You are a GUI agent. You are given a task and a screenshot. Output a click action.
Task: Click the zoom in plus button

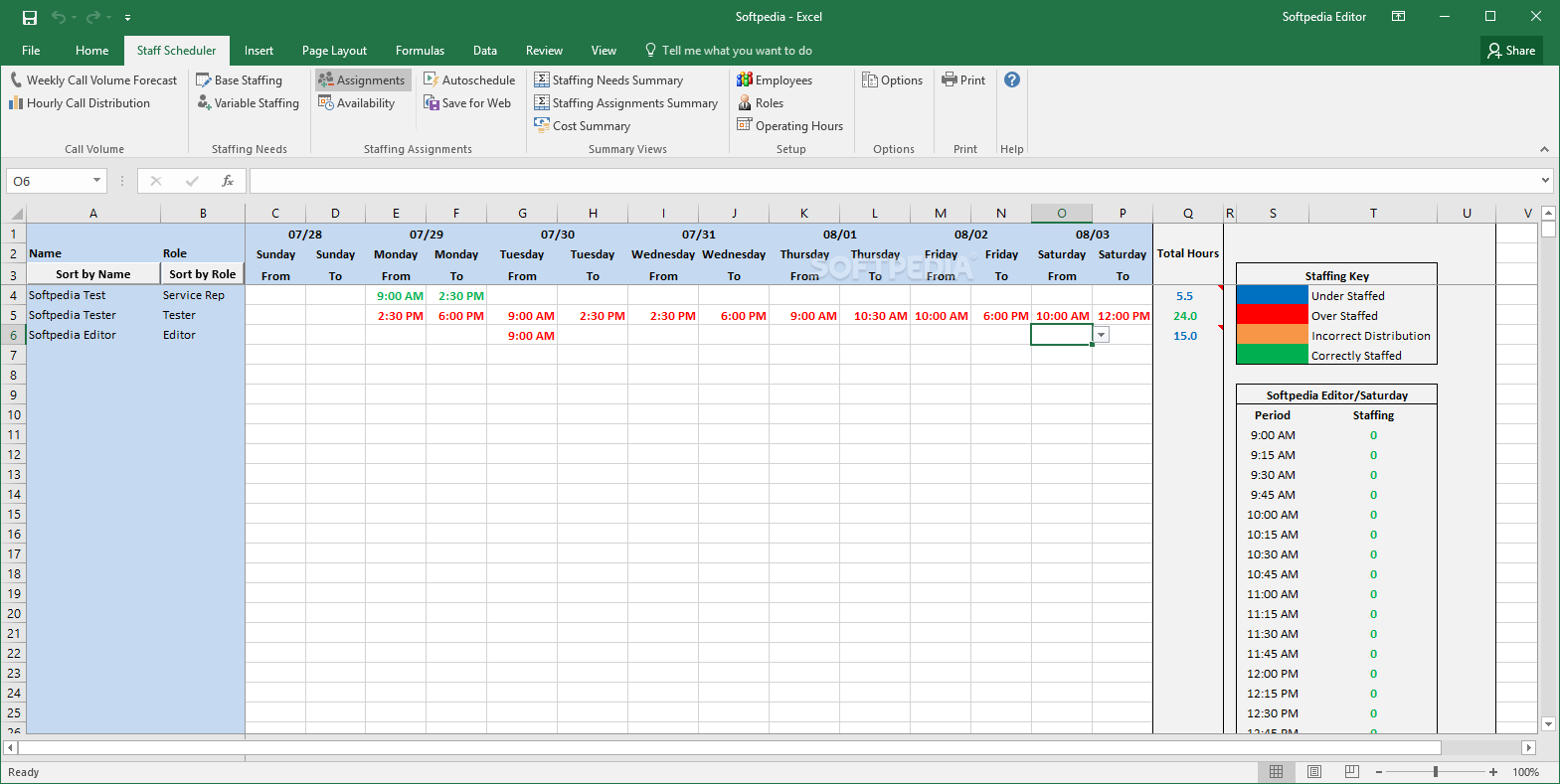pos(1493,772)
